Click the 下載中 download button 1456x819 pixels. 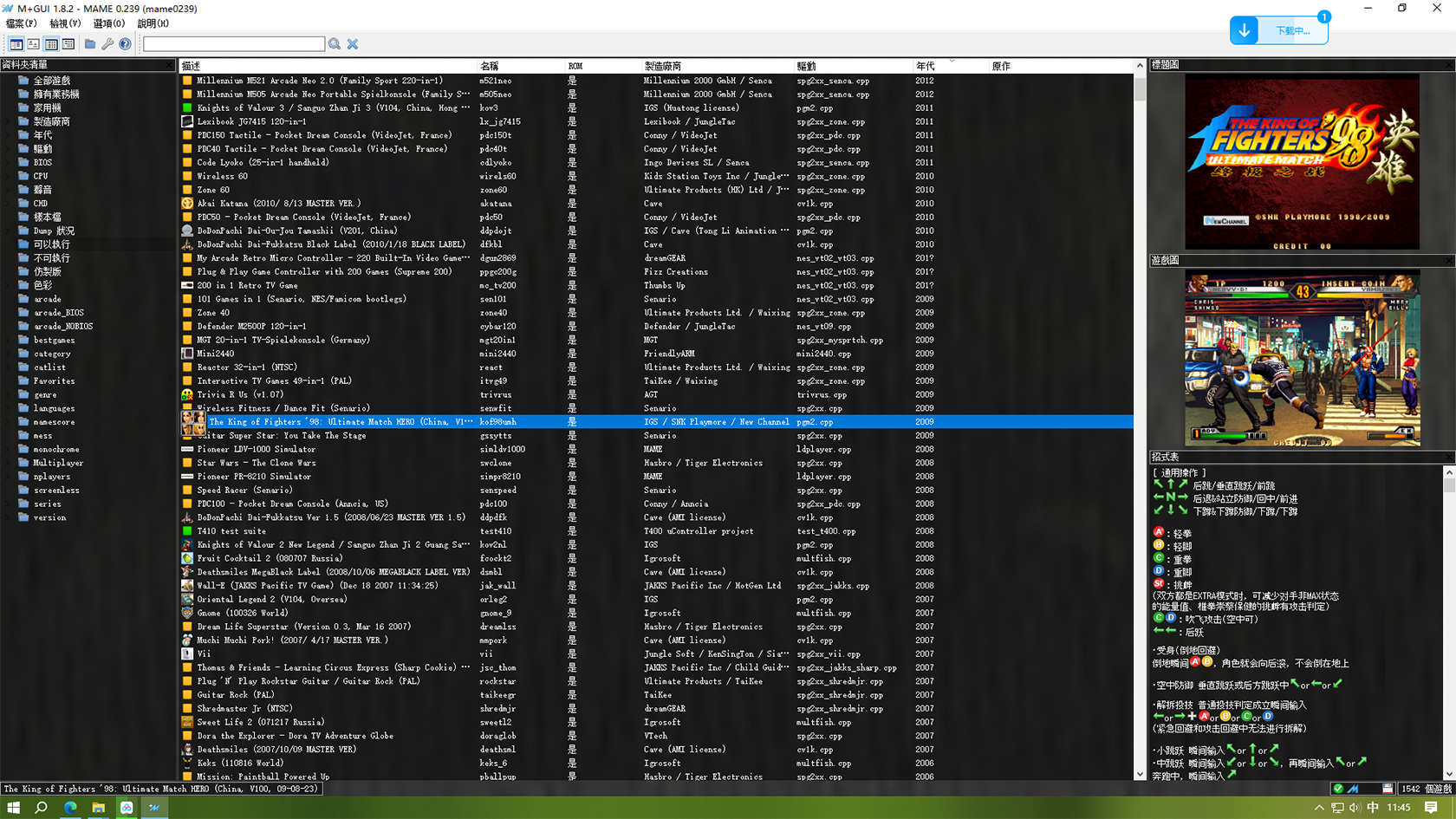point(1278,30)
